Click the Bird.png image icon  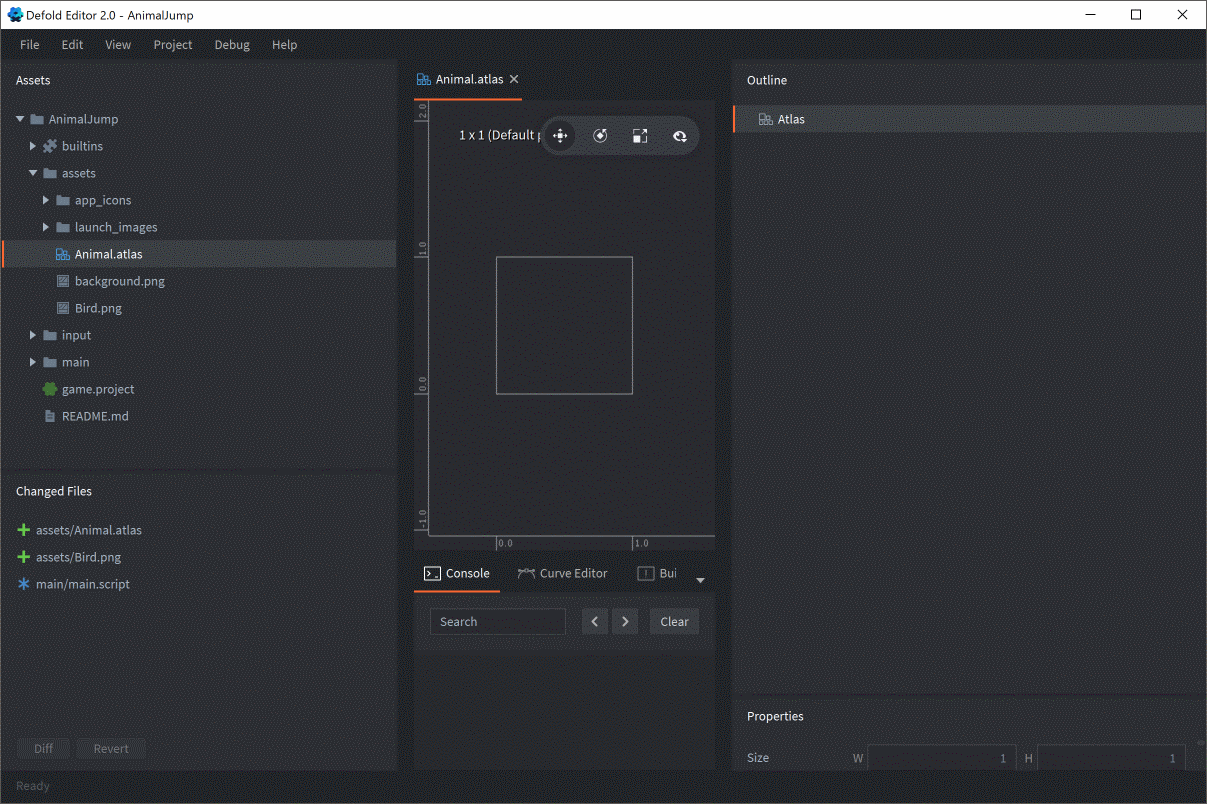(63, 308)
